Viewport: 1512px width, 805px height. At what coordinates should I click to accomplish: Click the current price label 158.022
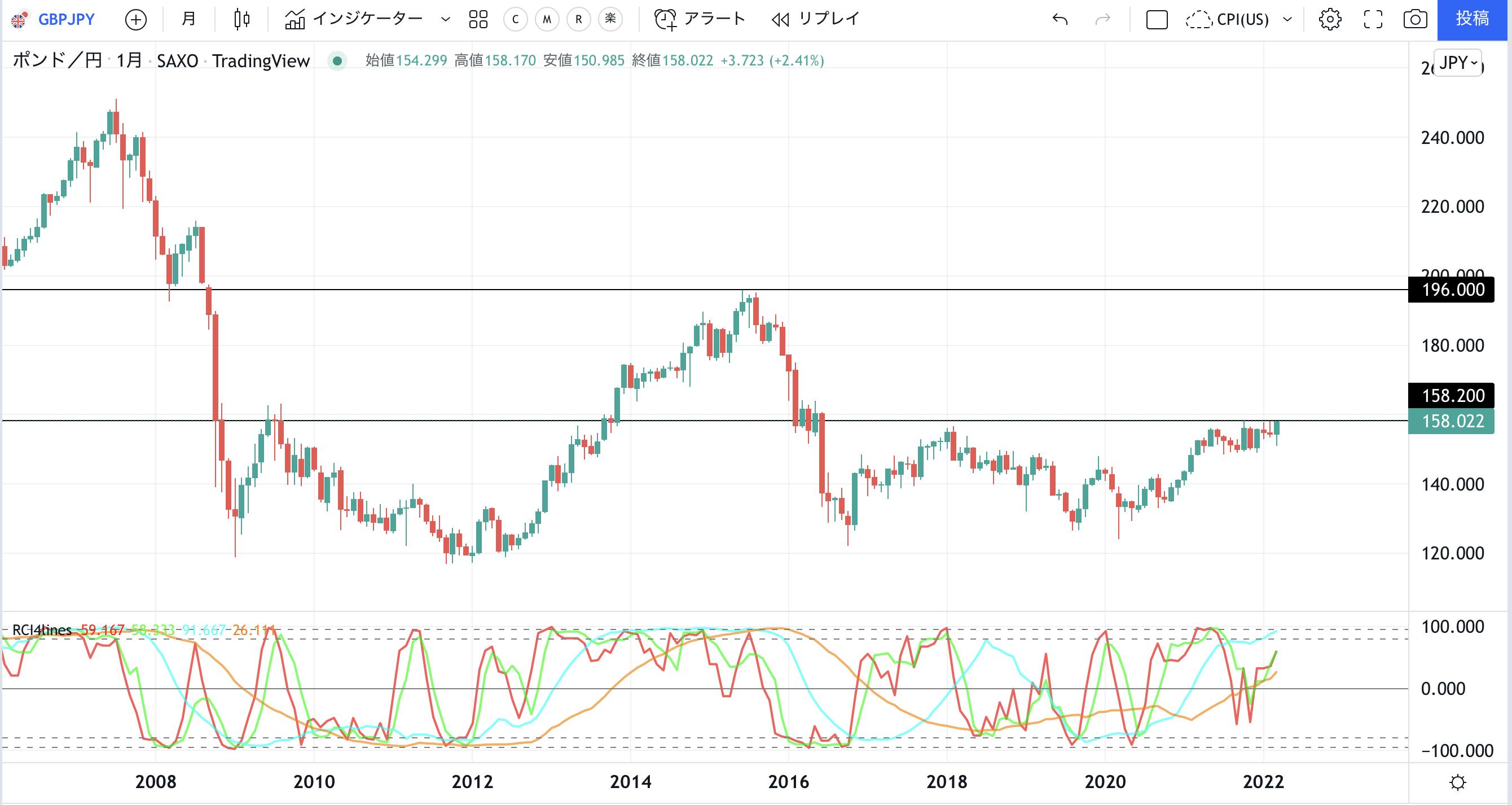pos(1451,422)
